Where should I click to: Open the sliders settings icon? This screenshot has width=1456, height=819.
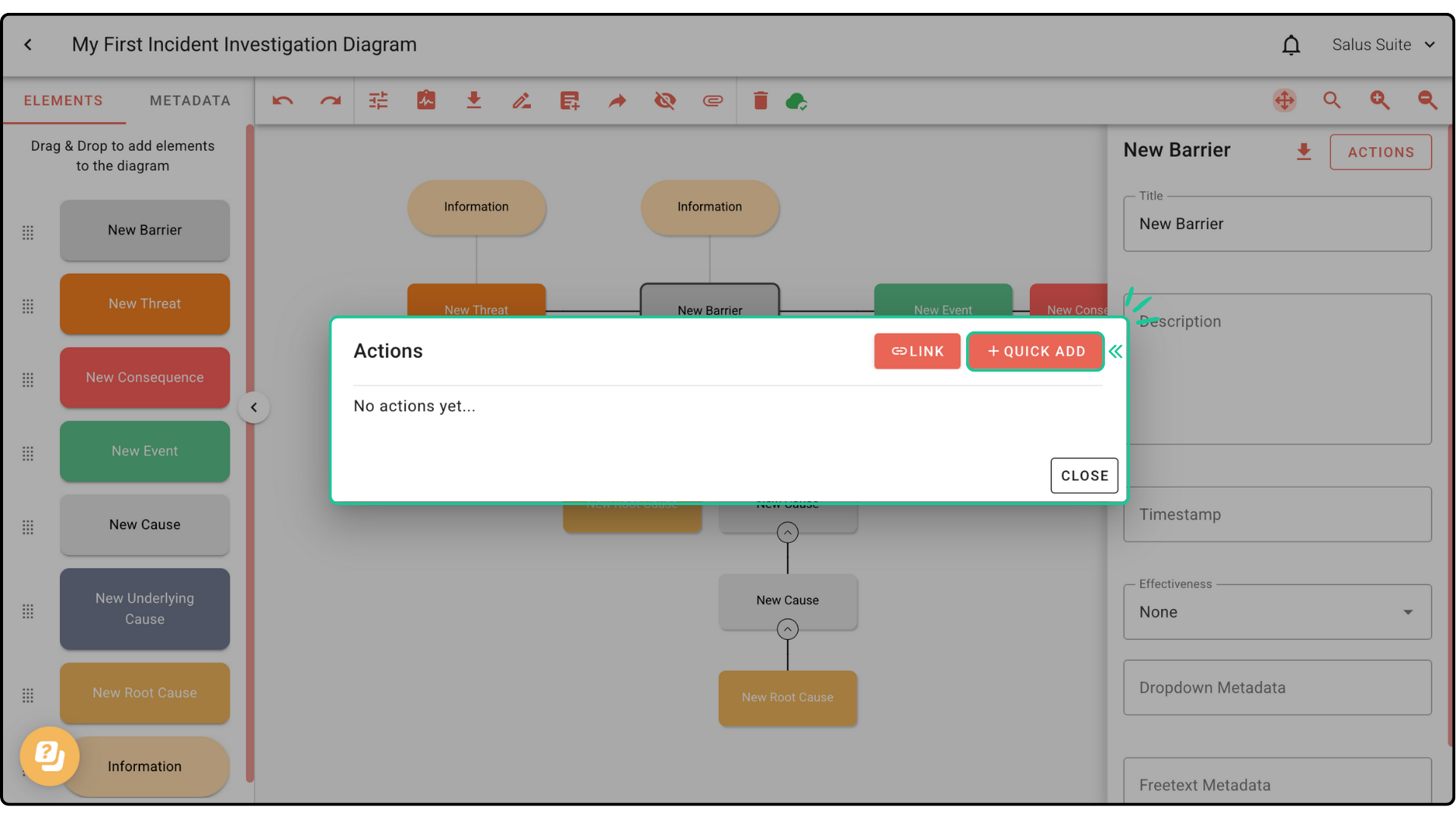[x=378, y=101]
